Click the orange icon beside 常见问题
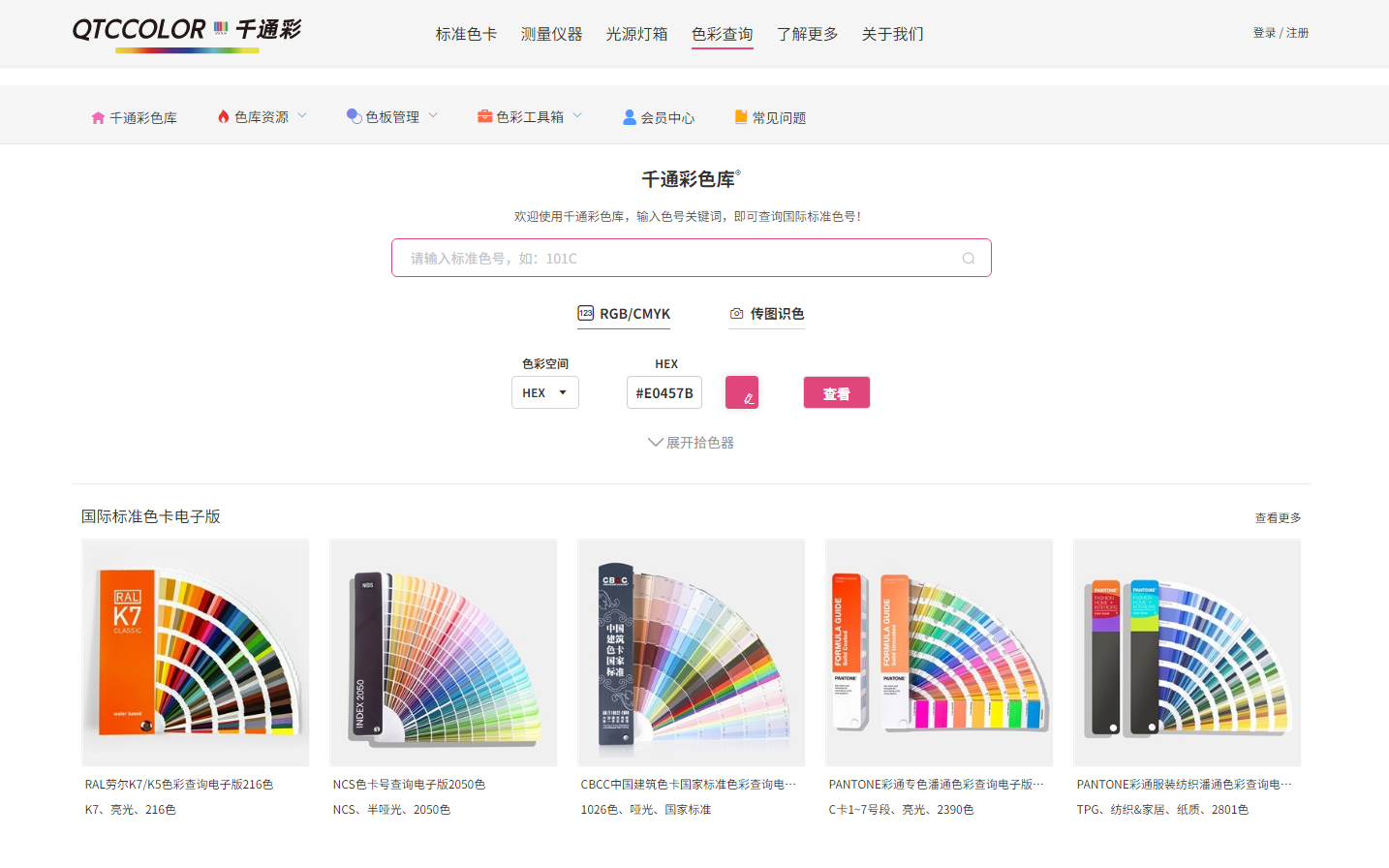 [741, 117]
